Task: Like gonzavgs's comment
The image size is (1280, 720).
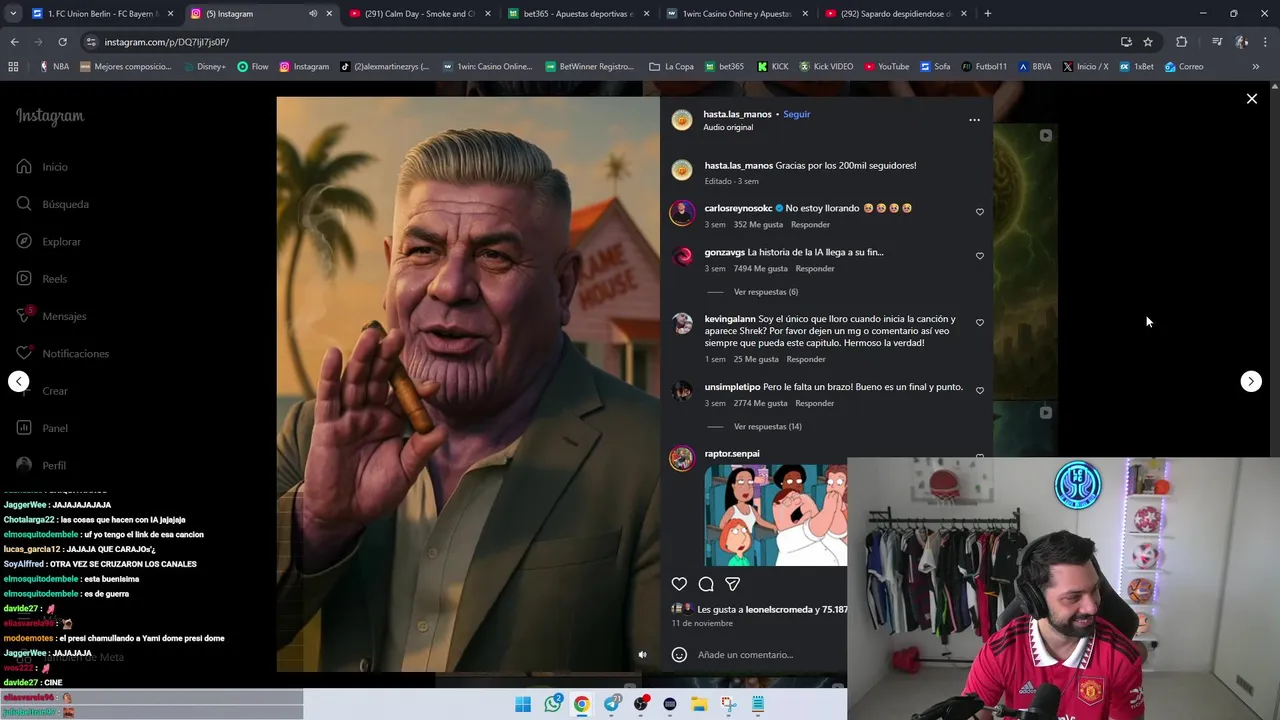Action: click(x=980, y=256)
